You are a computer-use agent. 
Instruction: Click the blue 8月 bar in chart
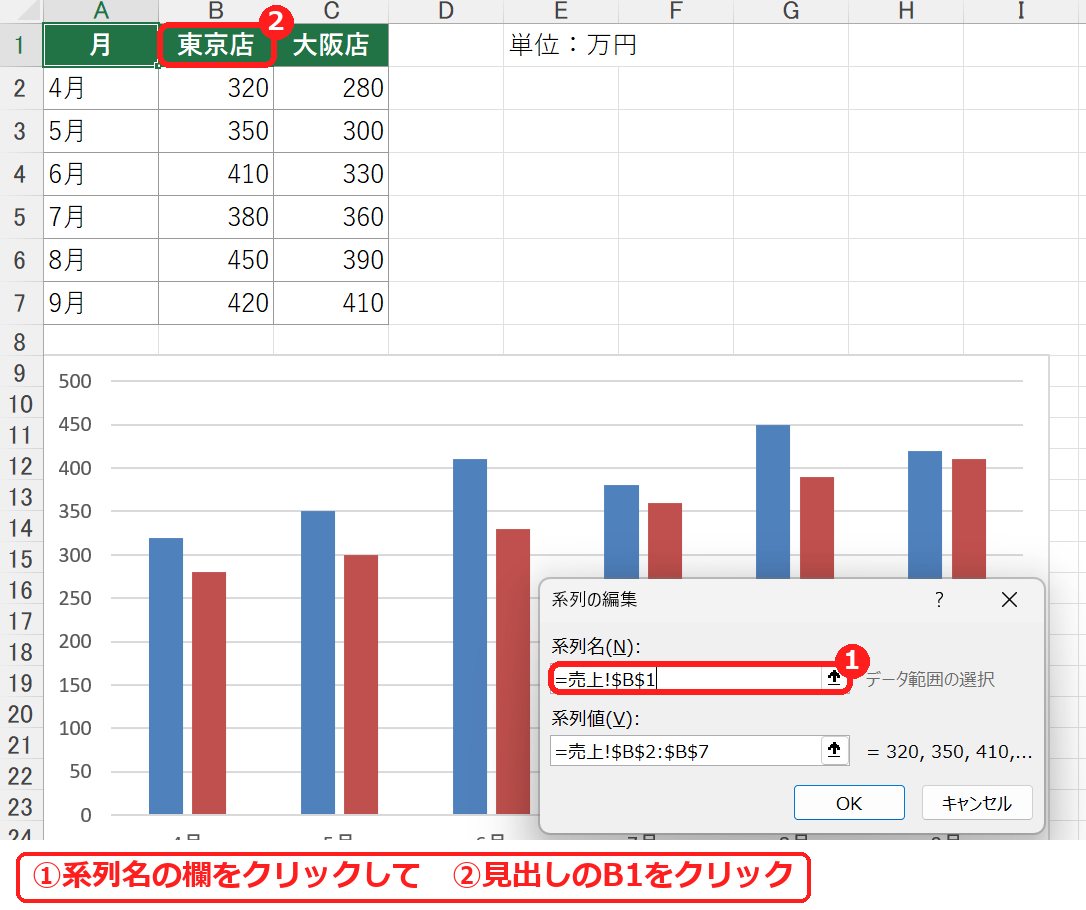click(x=773, y=501)
